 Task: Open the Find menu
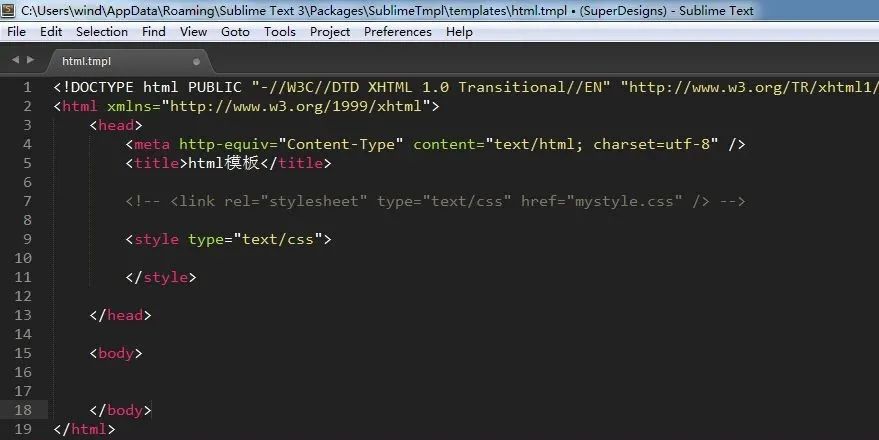click(154, 32)
